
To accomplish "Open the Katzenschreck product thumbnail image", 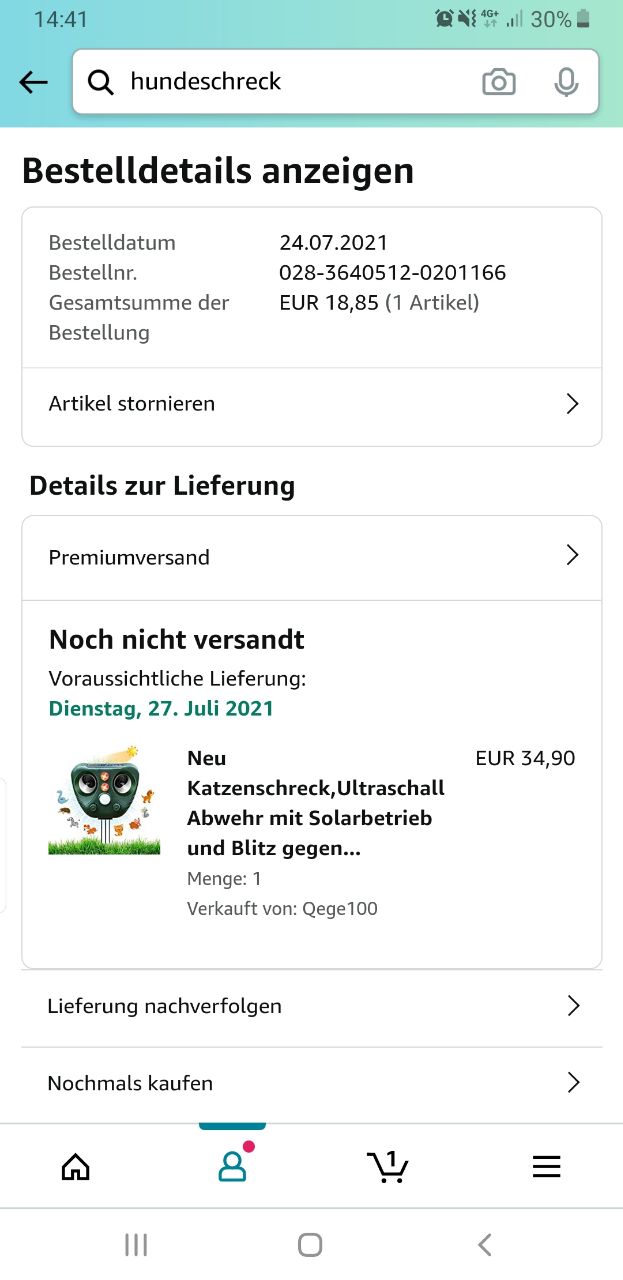I will [104, 801].
